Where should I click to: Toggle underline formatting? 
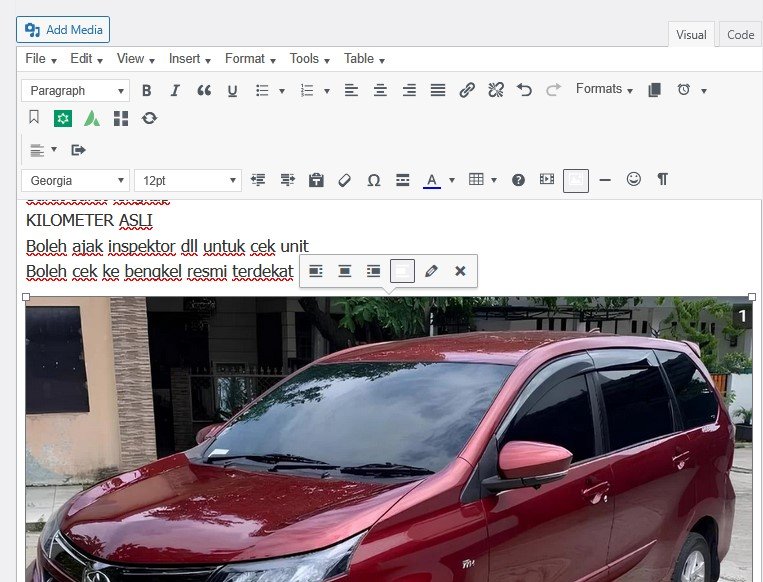tap(232, 91)
